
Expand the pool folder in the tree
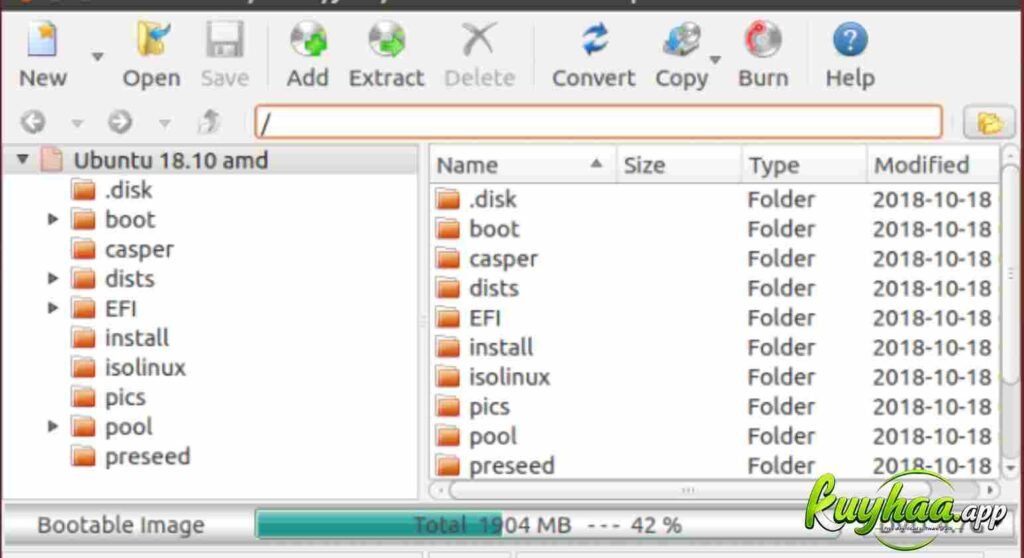point(54,426)
